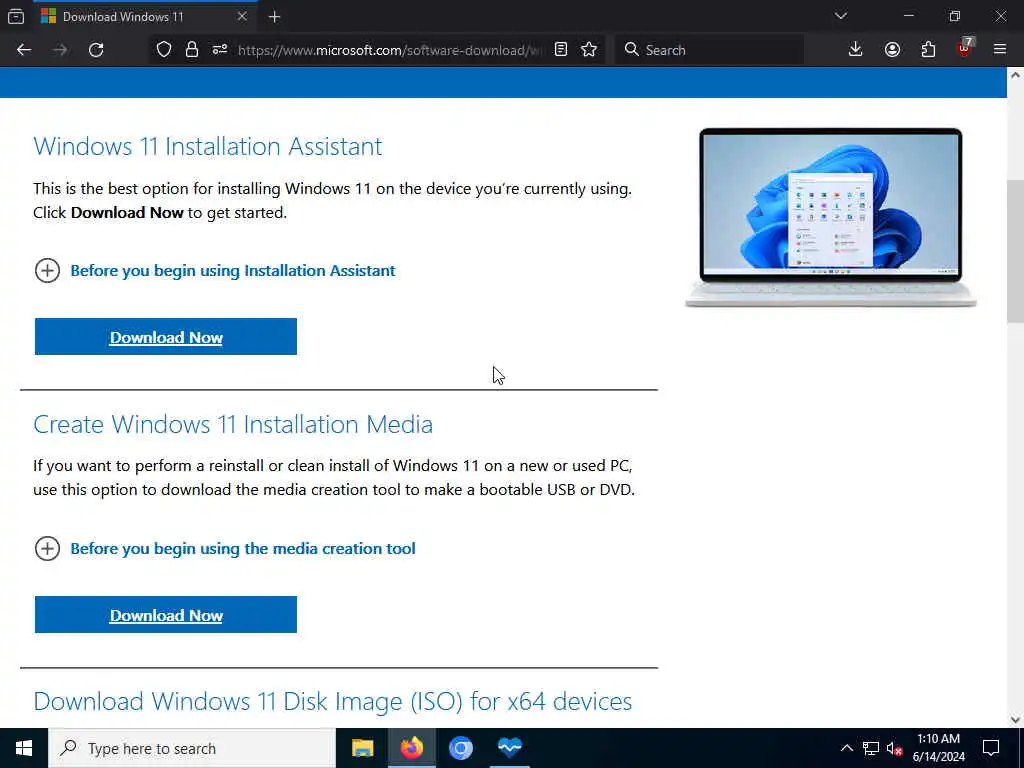Open the extensions puzzle icon
This screenshot has width=1024, height=768.
[x=929, y=50]
